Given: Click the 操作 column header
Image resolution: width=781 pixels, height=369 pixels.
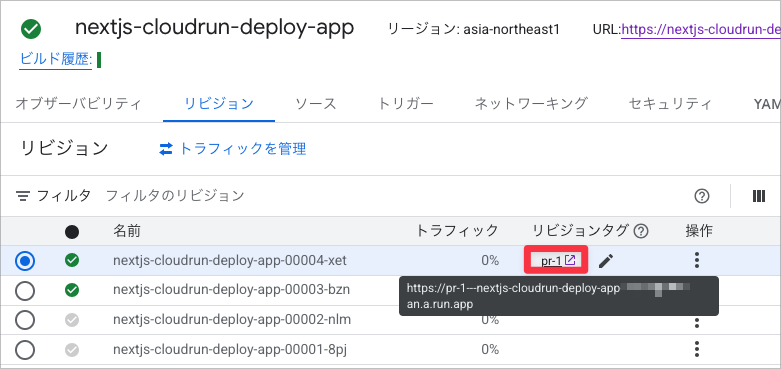Looking at the screenshot, I should point(699,231).
